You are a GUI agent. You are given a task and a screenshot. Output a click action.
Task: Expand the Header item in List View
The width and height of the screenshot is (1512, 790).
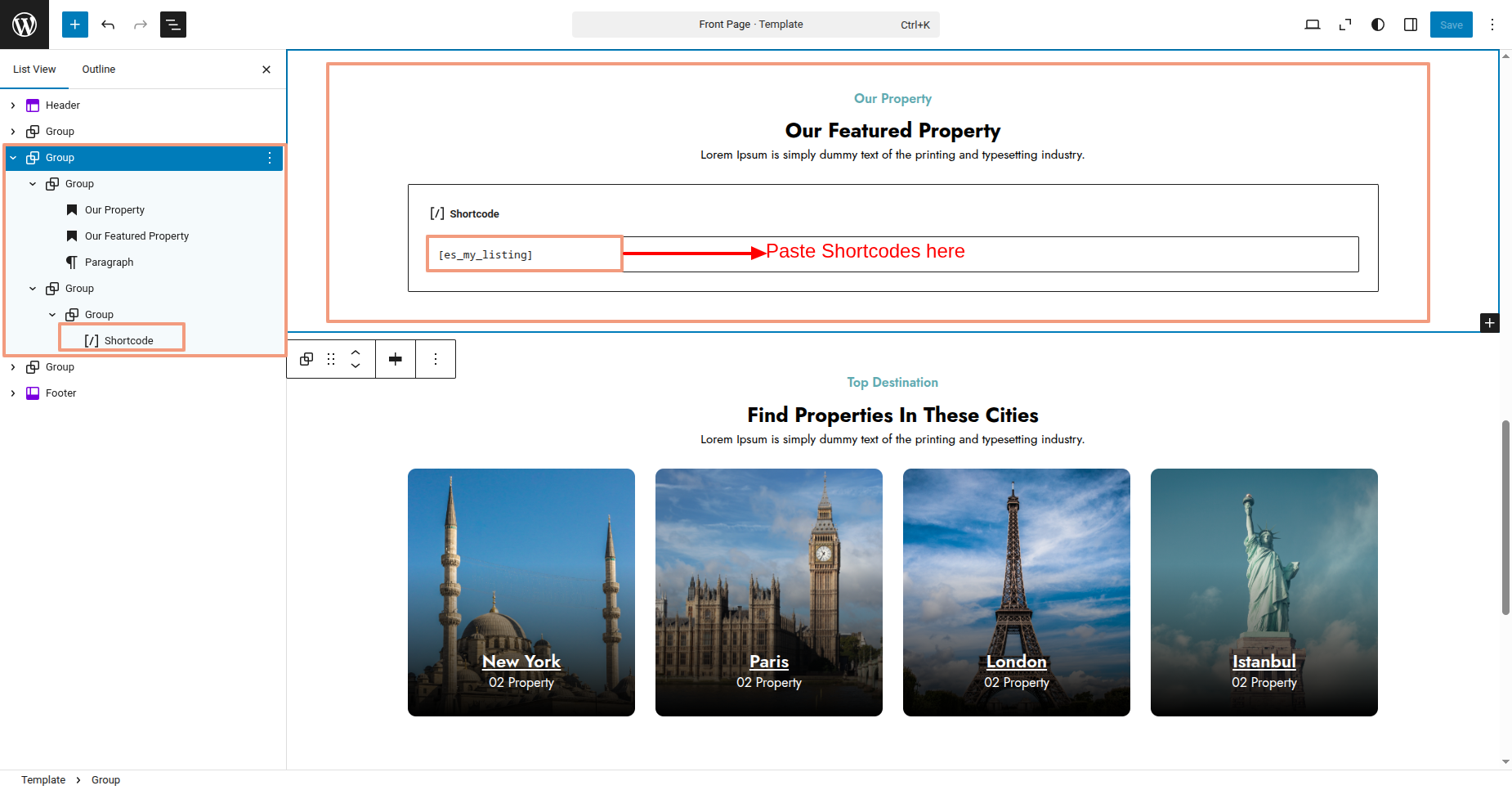coord(13,105)
